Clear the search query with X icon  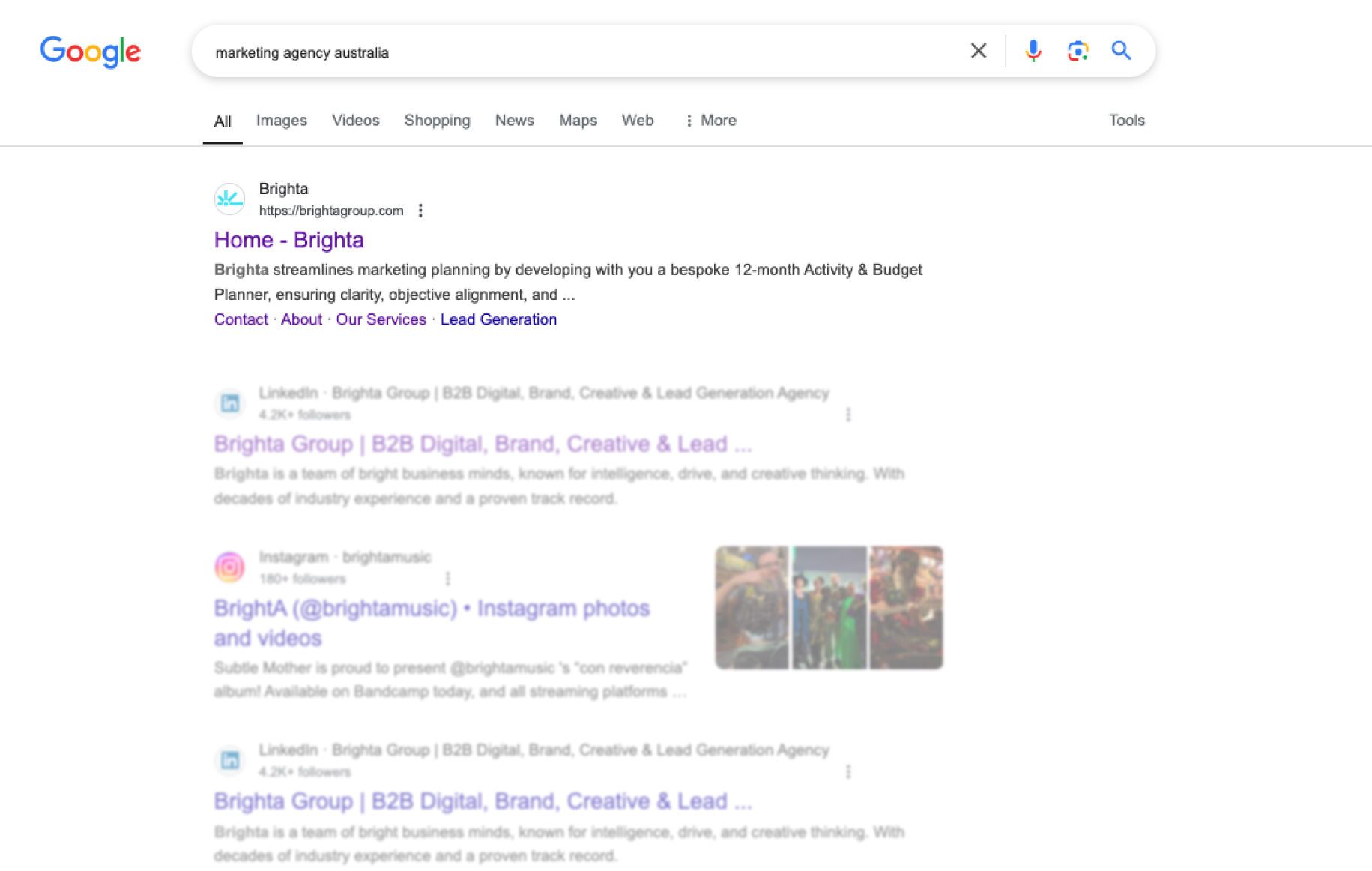pos(978,51)
